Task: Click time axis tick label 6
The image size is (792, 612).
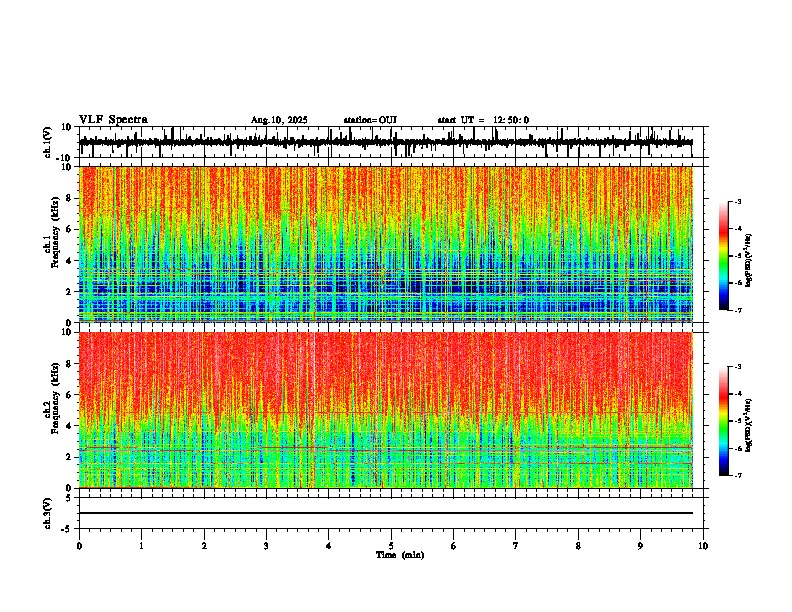Action: pos(454,546)
